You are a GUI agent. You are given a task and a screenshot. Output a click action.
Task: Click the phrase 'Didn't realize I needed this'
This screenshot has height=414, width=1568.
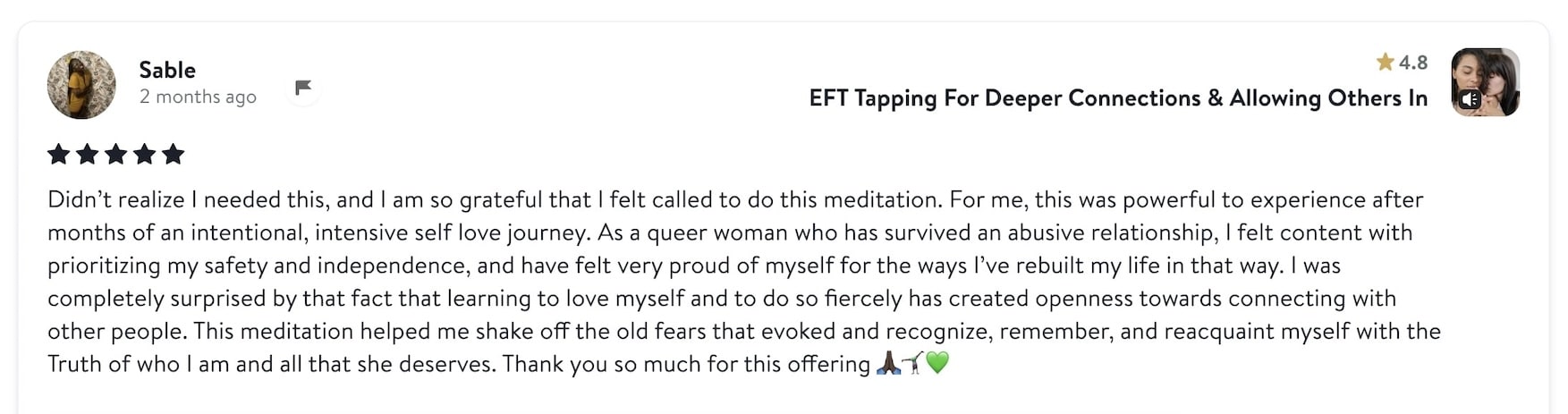[189, 199]
